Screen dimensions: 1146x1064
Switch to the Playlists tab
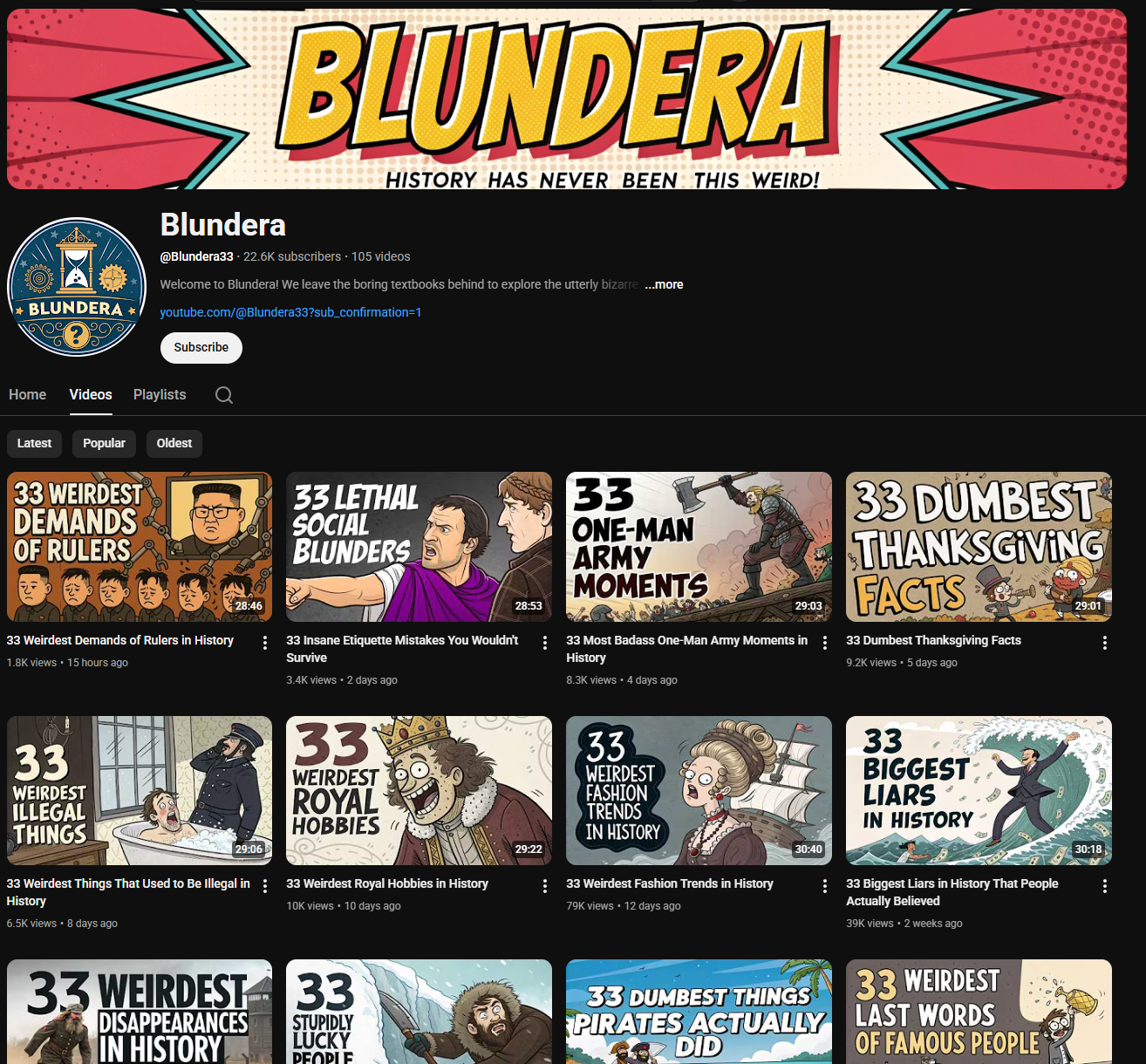160,395
